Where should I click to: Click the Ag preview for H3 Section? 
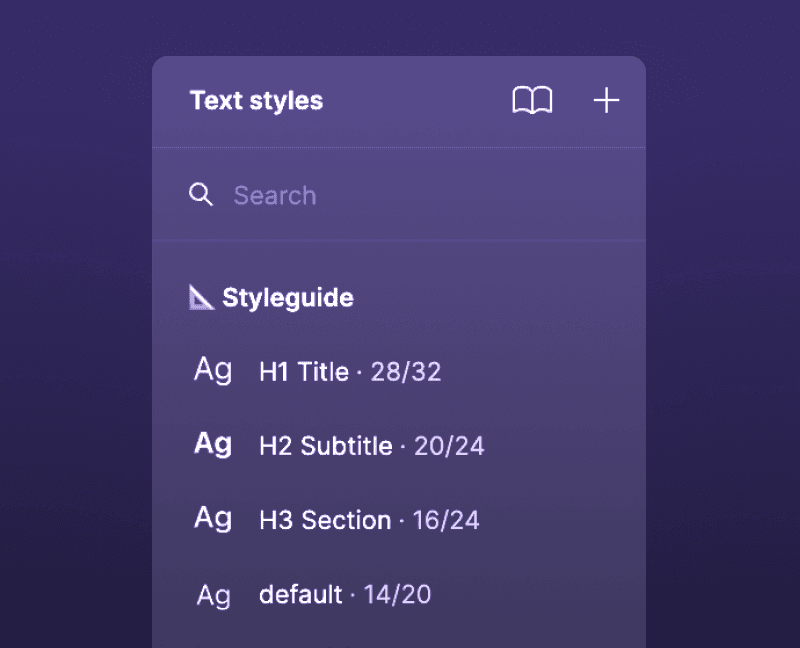point(213,518)
